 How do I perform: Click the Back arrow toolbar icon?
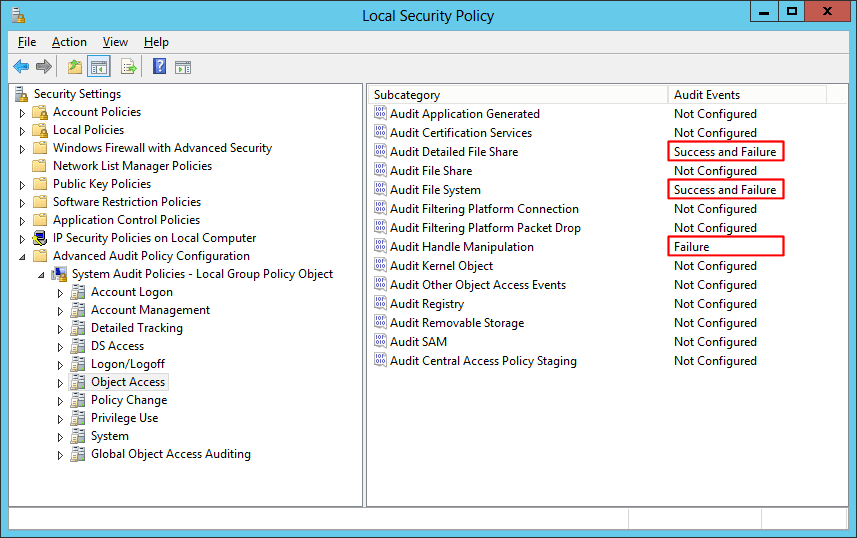tap(21, 67)
